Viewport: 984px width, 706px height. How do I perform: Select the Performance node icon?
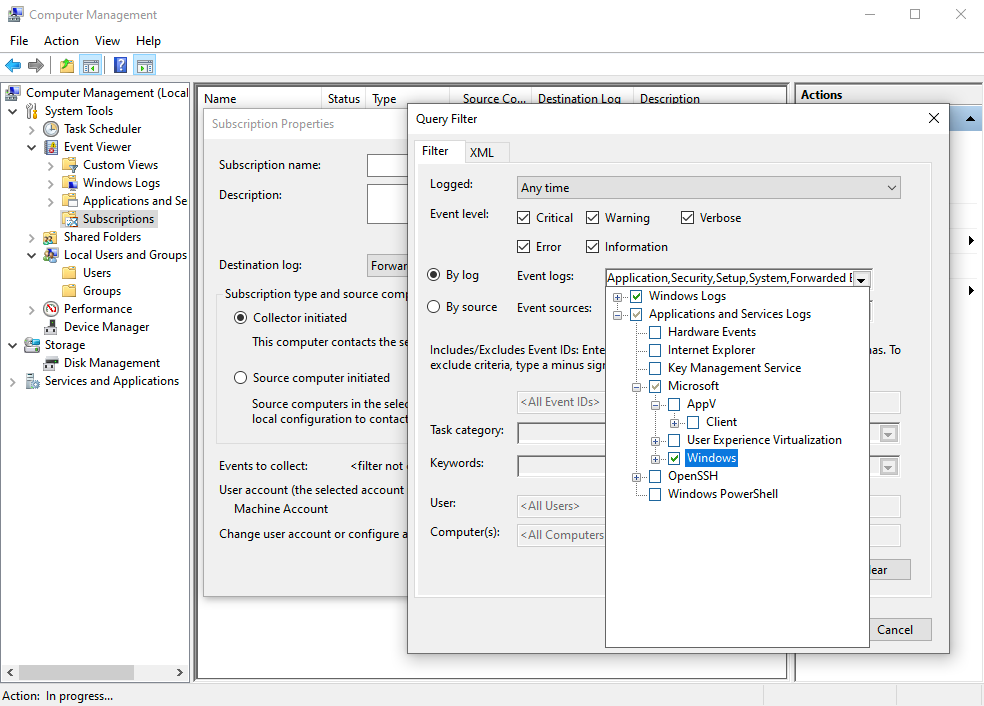pos(51,309)
